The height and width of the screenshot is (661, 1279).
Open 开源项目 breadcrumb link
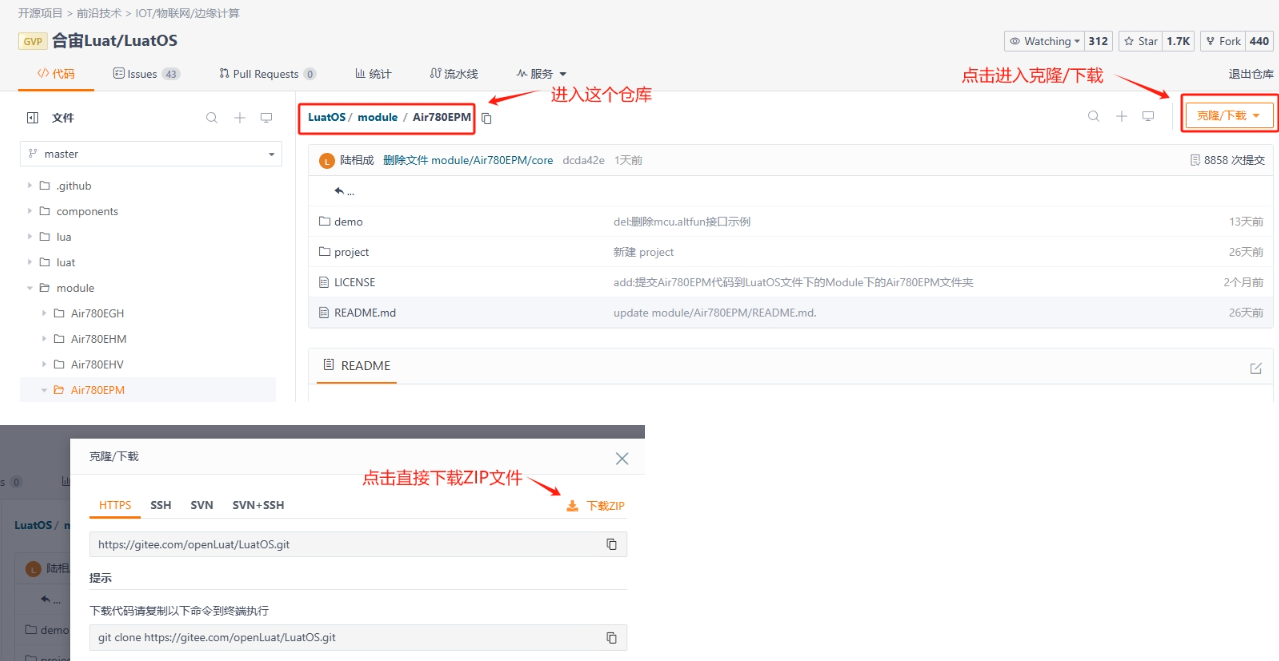click(40, 13)
